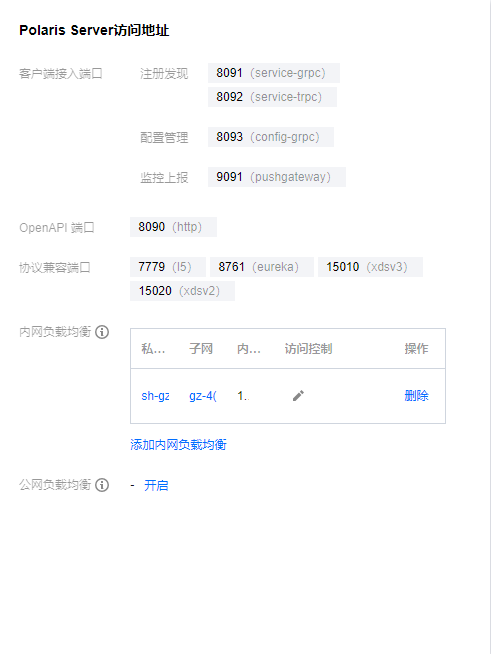Viewport: 491px width, 654px height.
Task: Open the gz-4 subnet link
Action: 203,395
